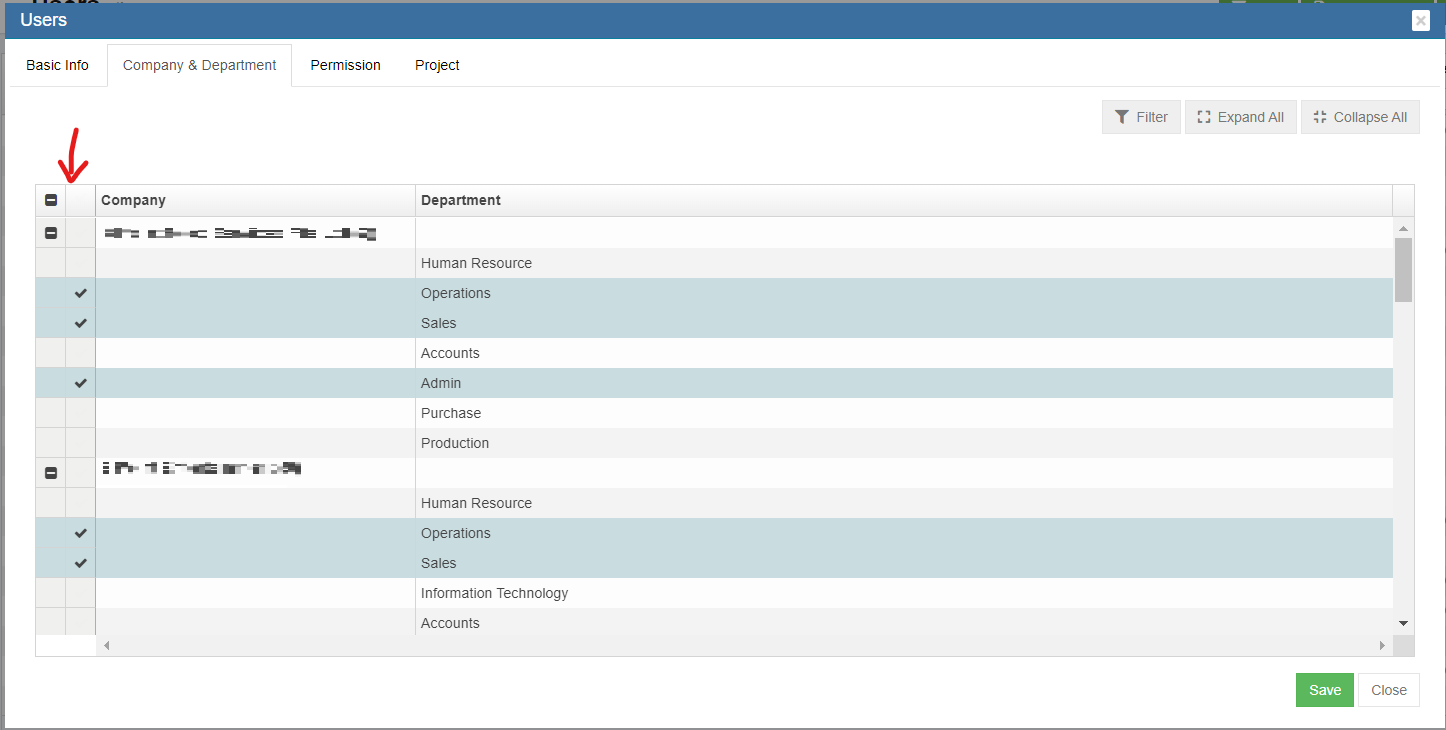This screenshot has width=1446, height=730.
Task: Check the first company's Human Resource row
Action: 81,263
